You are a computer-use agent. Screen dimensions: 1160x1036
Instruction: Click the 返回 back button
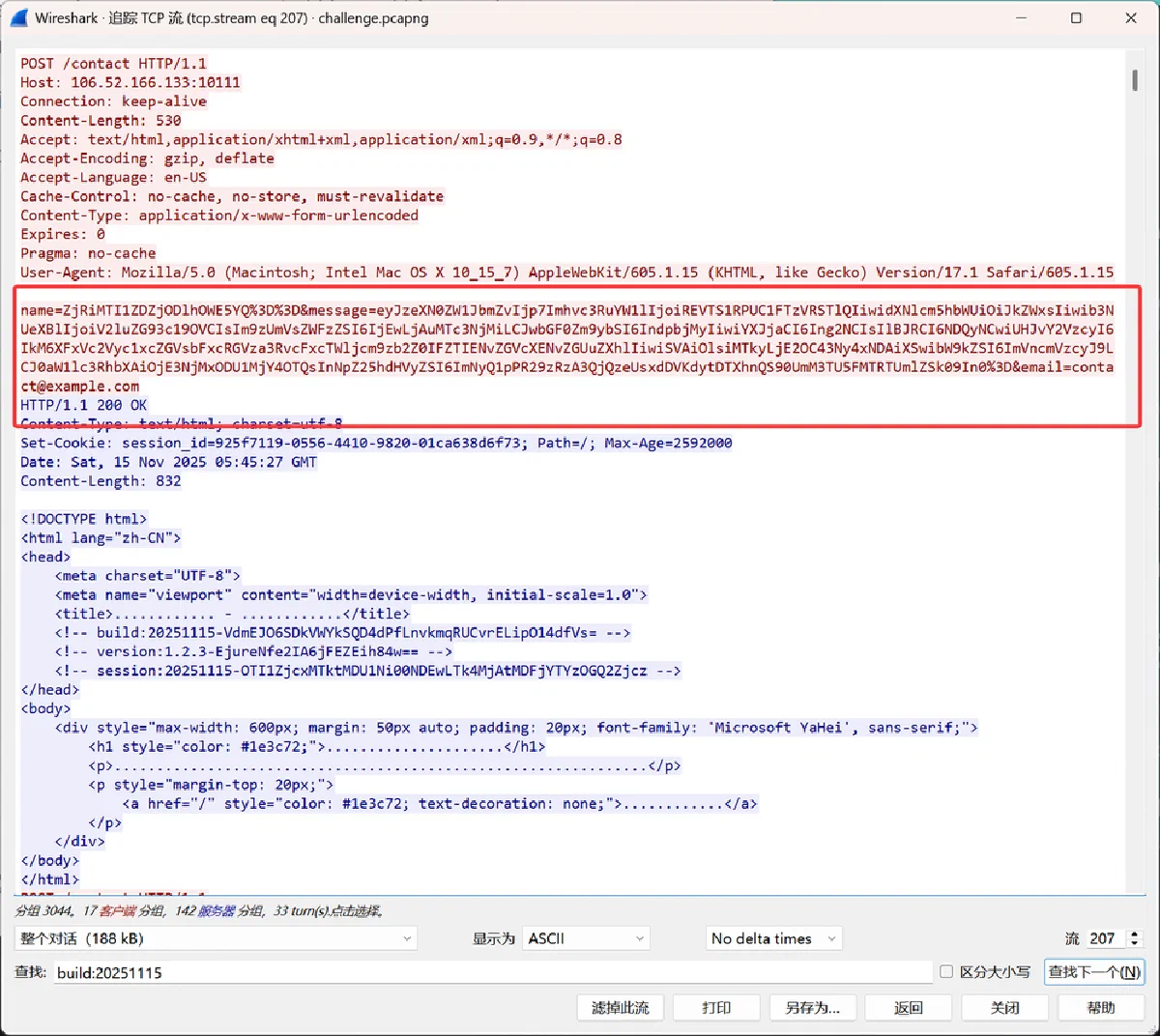click(x=909, y=1007)
